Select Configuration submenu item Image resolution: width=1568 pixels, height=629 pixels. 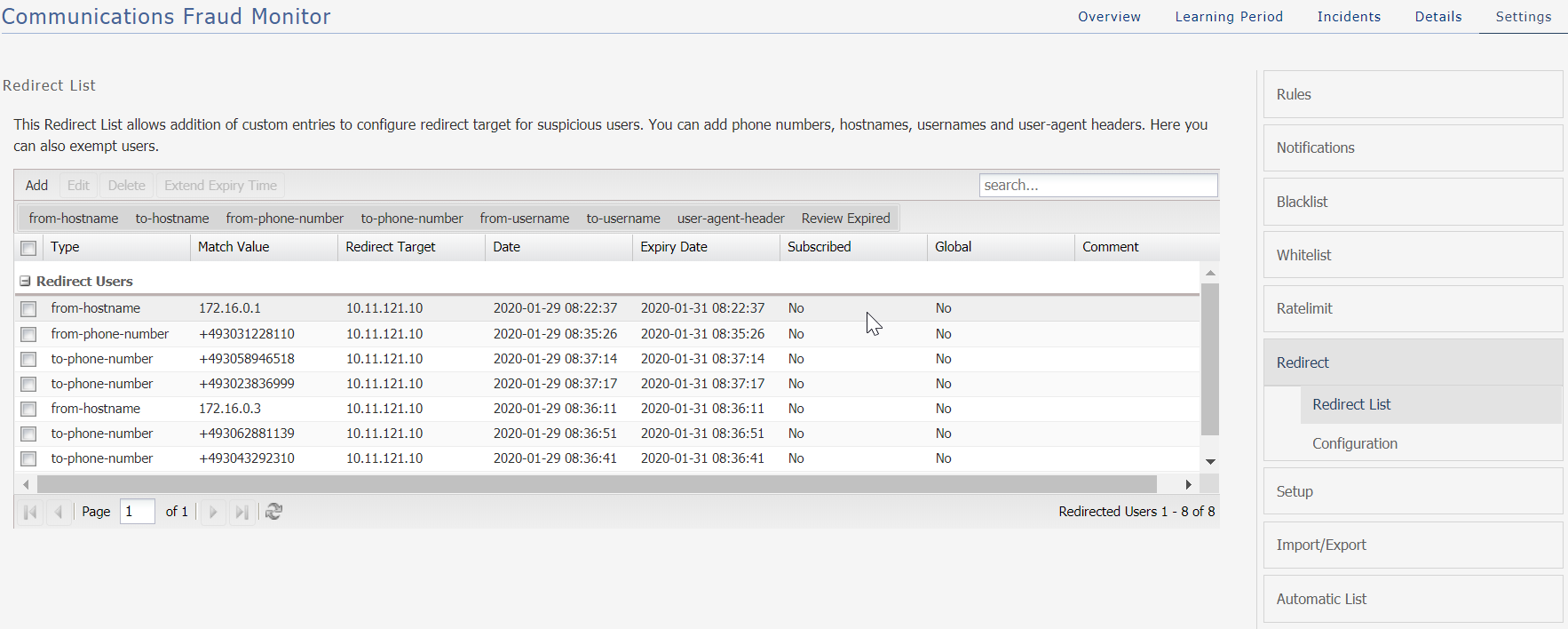(x=1430, y=443)
